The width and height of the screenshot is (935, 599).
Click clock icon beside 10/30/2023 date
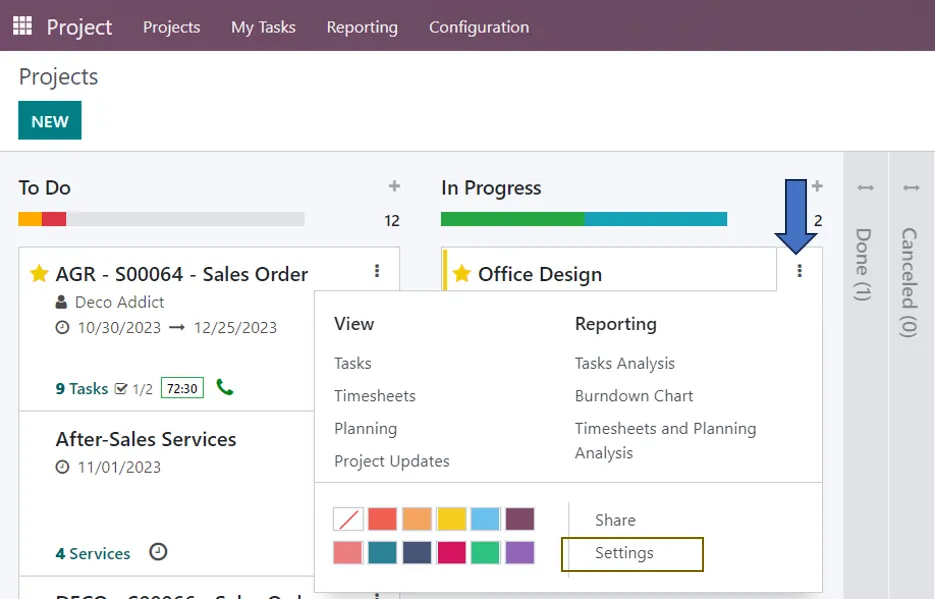[62, 327]
